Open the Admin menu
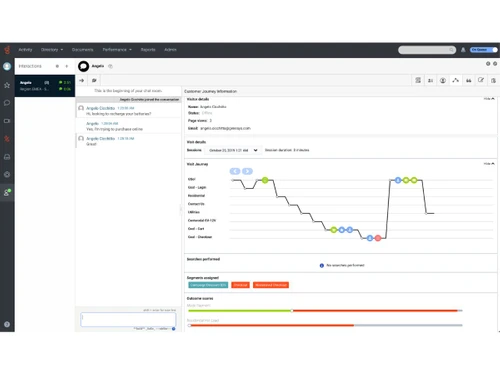This screenshot has height=375, width=500. point(170,50)
